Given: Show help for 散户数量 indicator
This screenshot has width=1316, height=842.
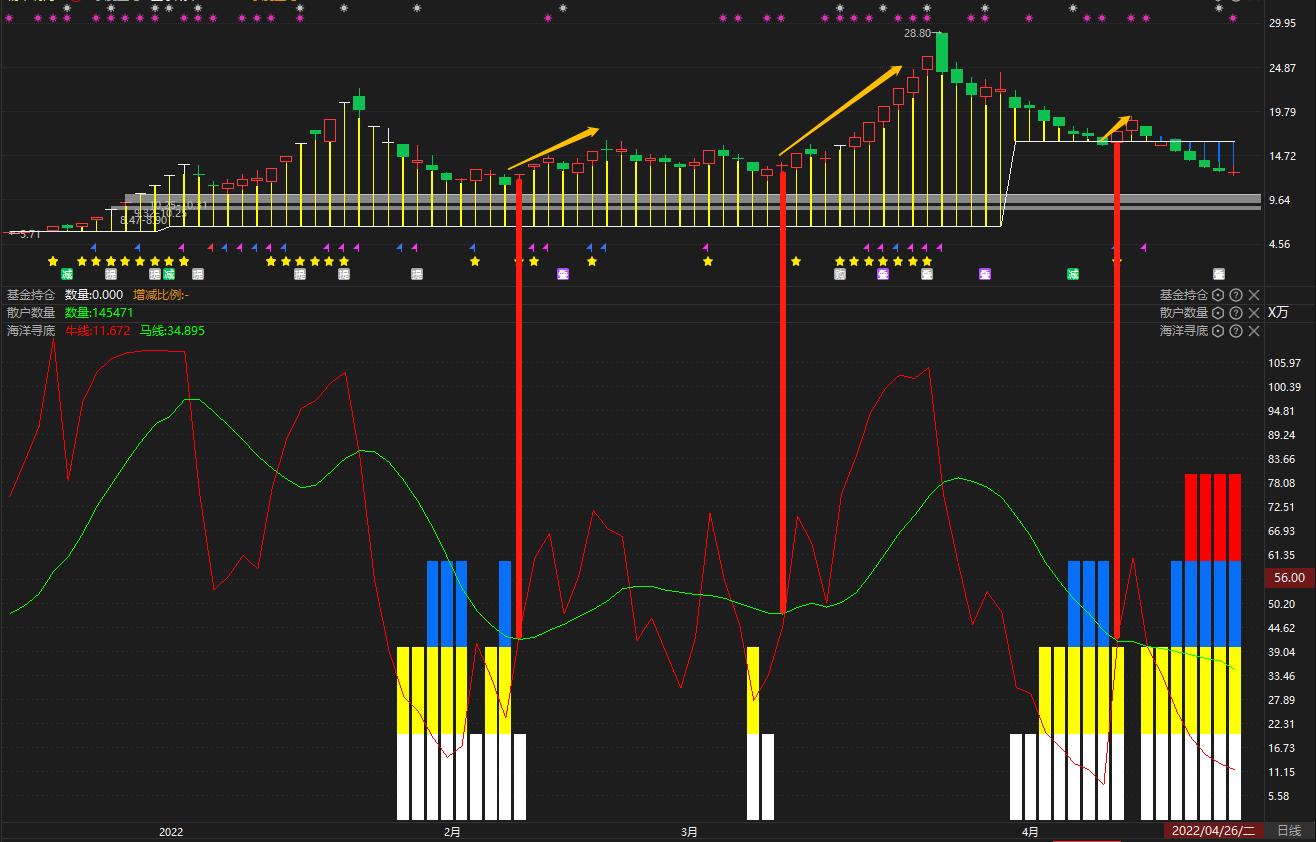Looking at the screenshot, I should (1236, 313).
